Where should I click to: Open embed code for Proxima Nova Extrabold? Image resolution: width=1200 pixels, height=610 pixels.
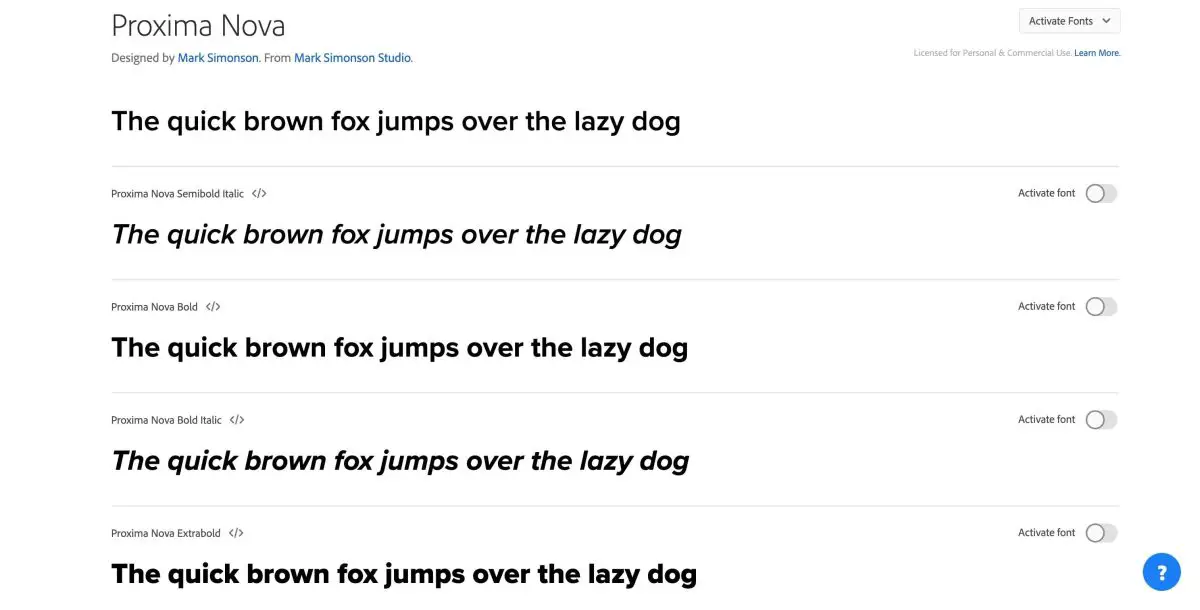click(x=236, y=533)
